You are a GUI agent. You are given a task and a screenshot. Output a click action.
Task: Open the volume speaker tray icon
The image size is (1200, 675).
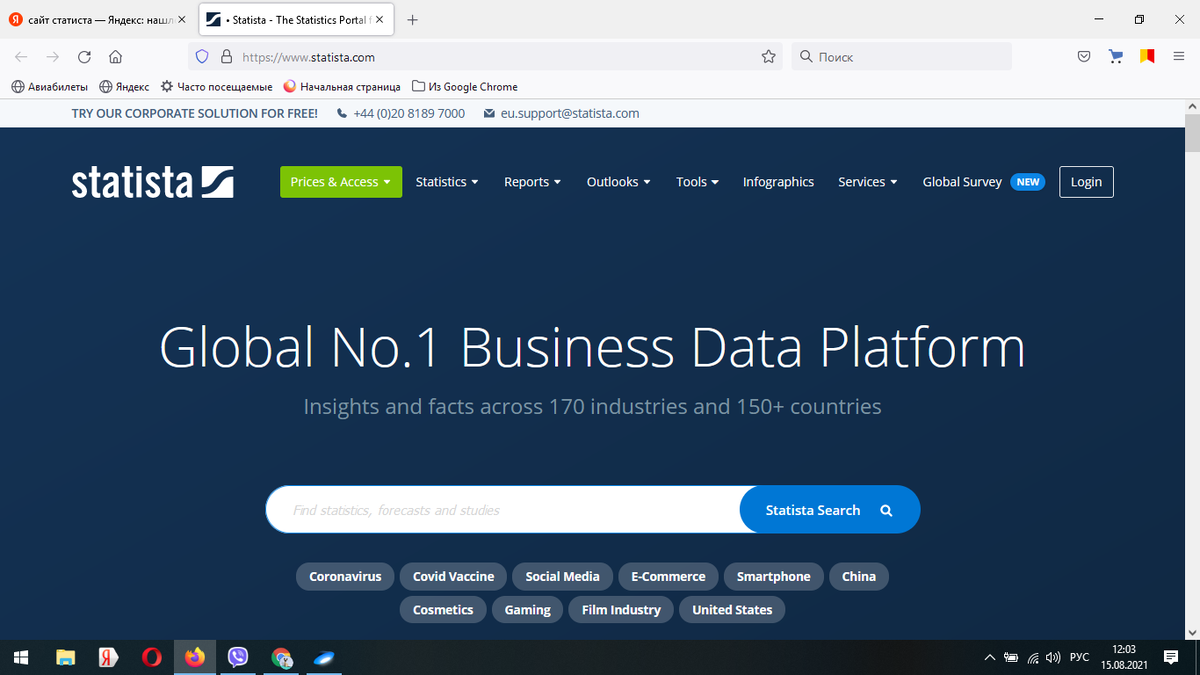(1052, 657)
